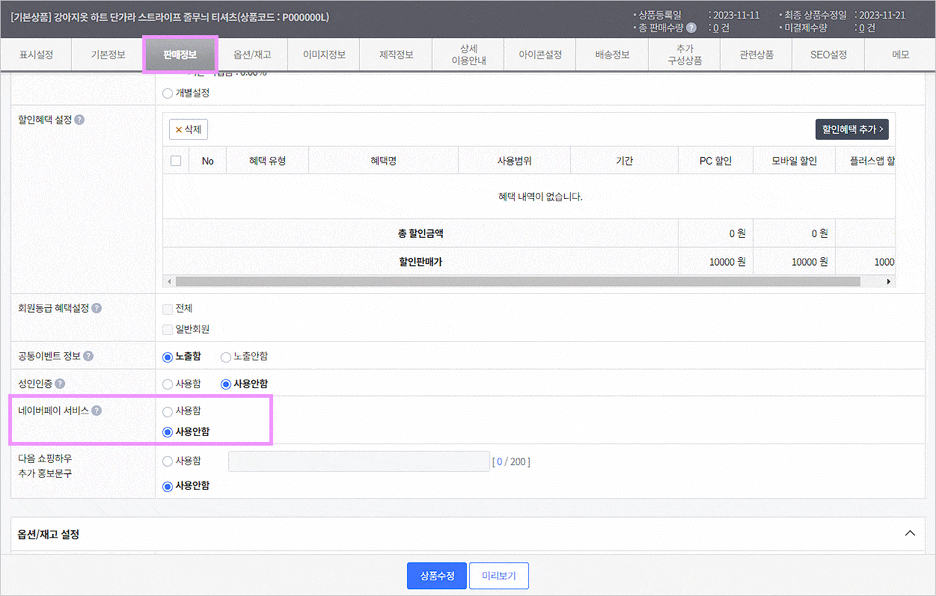936x596 pixels.
Task: Select 사용안함 for 성인인증
Action: [x=226, y=384]
